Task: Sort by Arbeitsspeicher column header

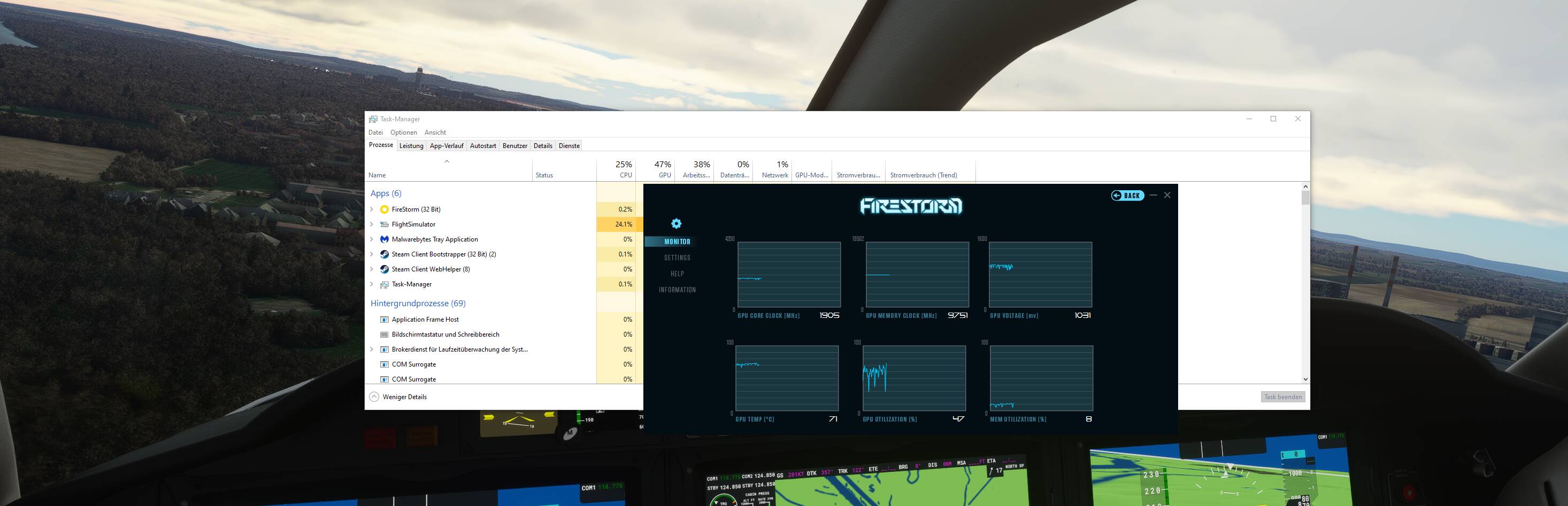Action: pos(694,170)
